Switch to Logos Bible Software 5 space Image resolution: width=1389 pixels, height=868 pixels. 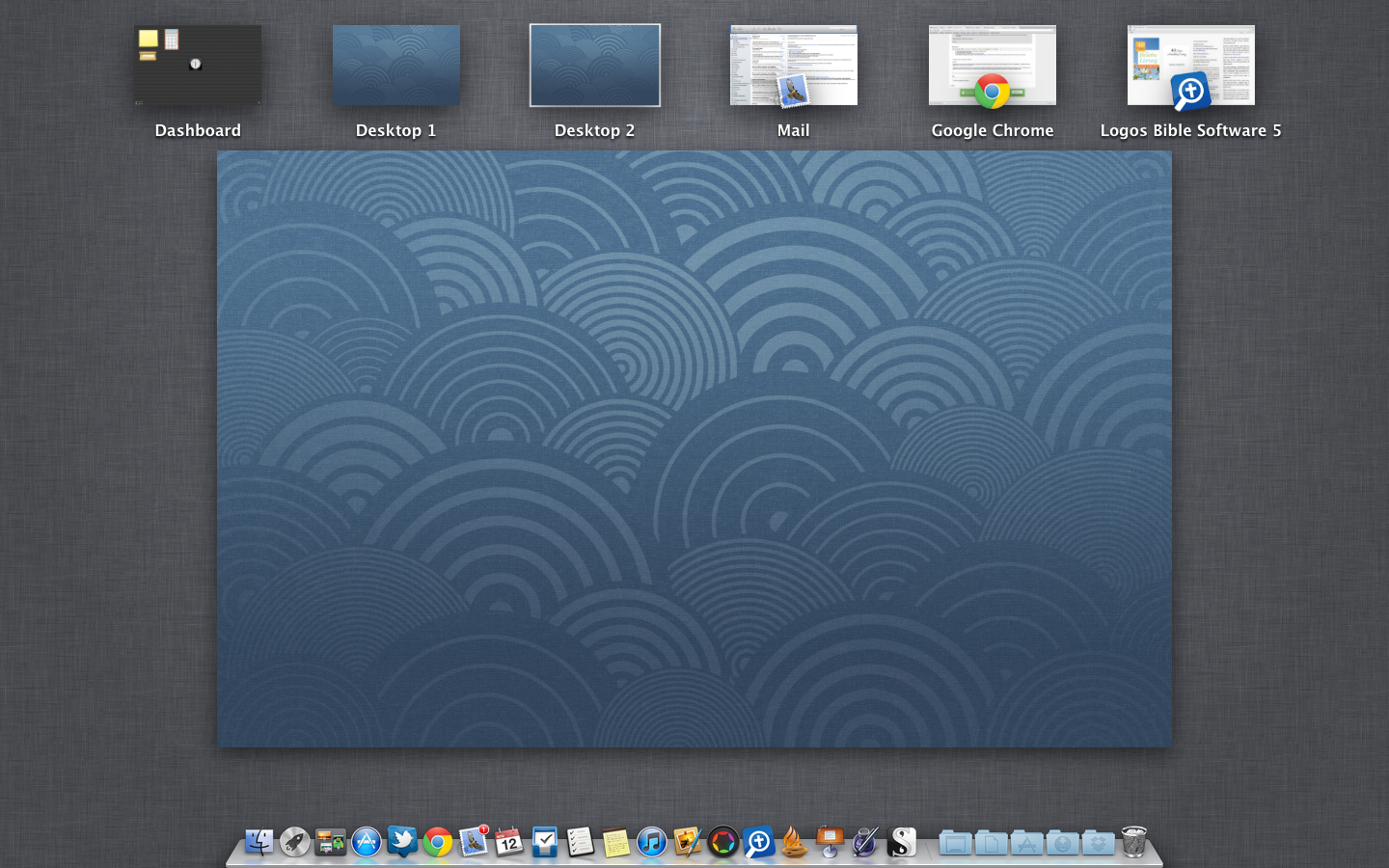point(1191,66)
